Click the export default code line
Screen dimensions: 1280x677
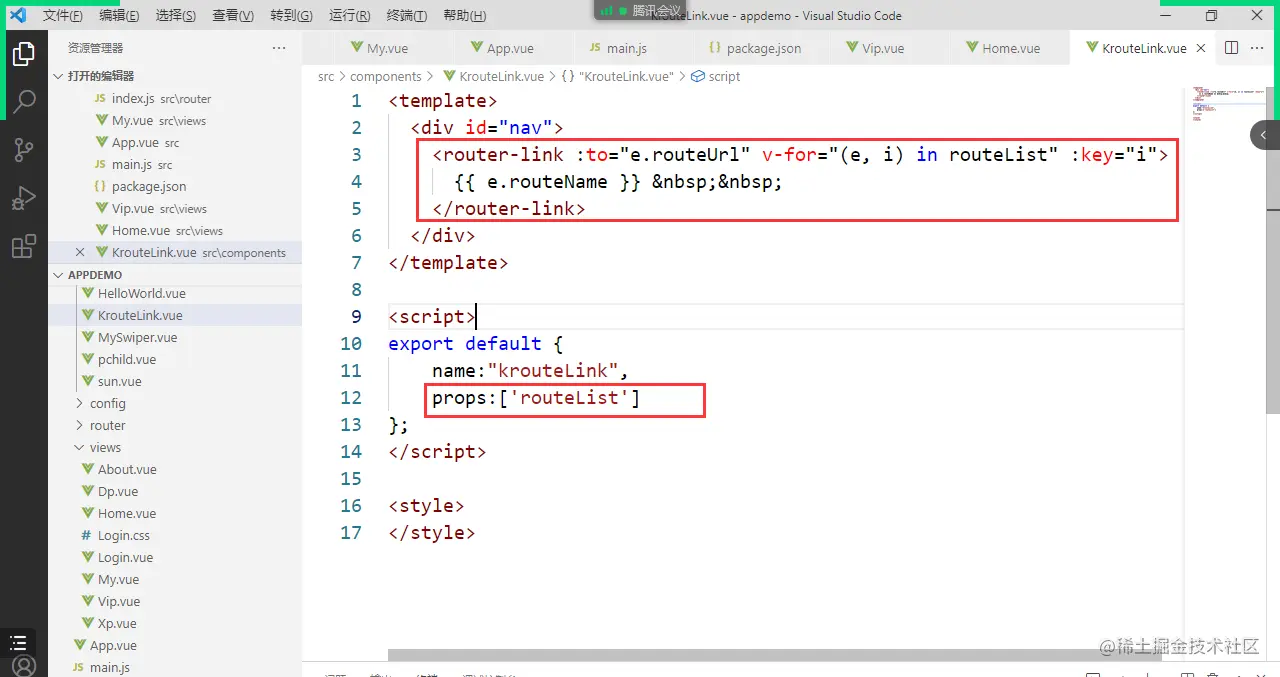(476, 344)
